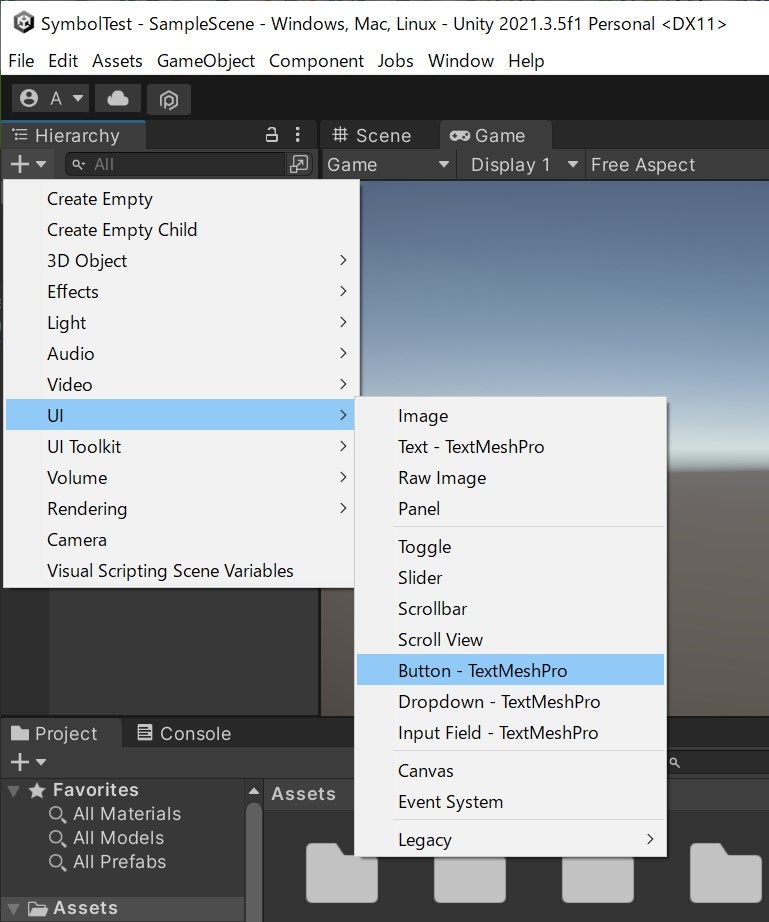Open the Component menu
The height and width of the screenshot is (922, 769).
[x=316, y=61]
